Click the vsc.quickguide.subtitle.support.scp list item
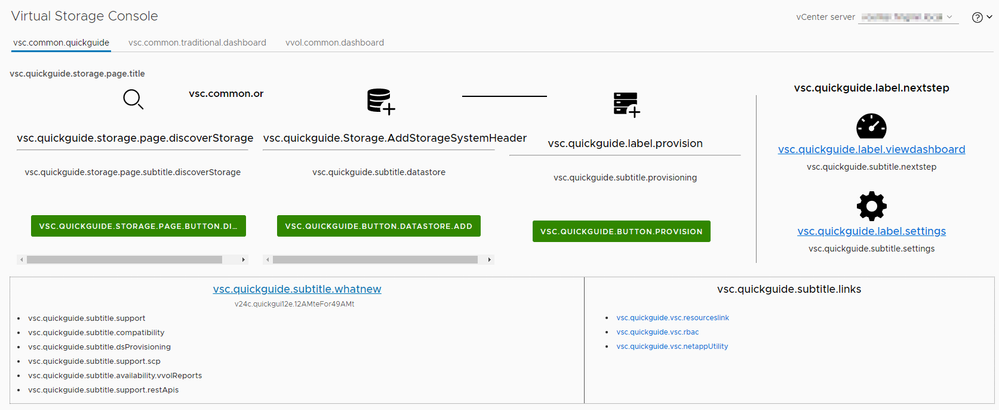Screen dimensions: 999x410 coord(94,361)
